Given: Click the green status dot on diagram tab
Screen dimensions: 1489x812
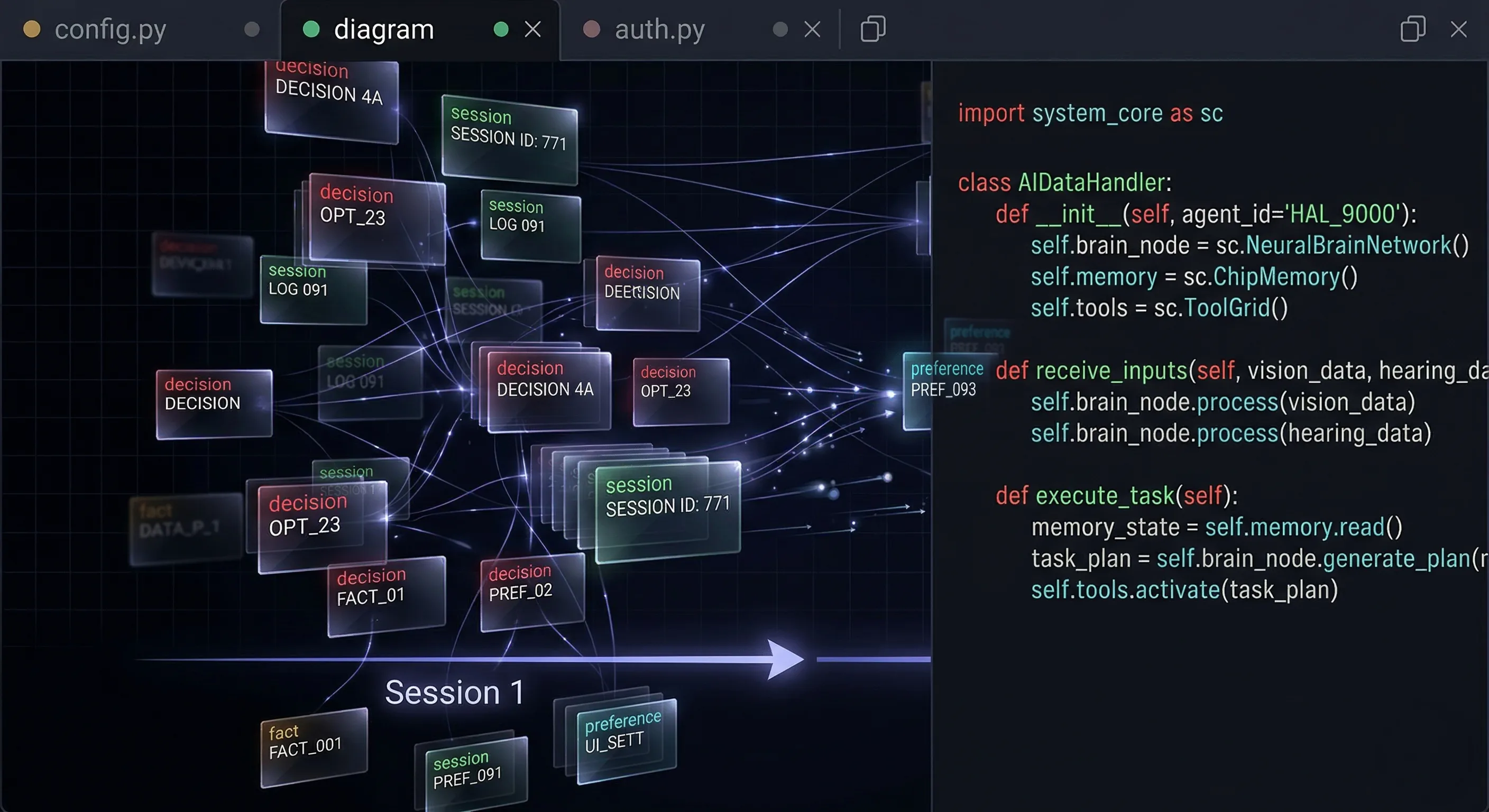Looking at the screenshot, I should (x=312, y=29).
